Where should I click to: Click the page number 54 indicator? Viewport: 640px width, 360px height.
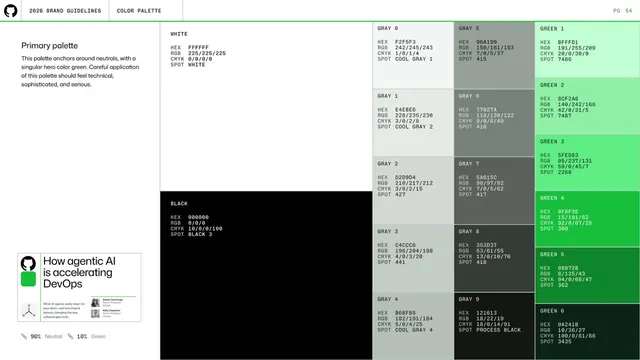(629, 11)
